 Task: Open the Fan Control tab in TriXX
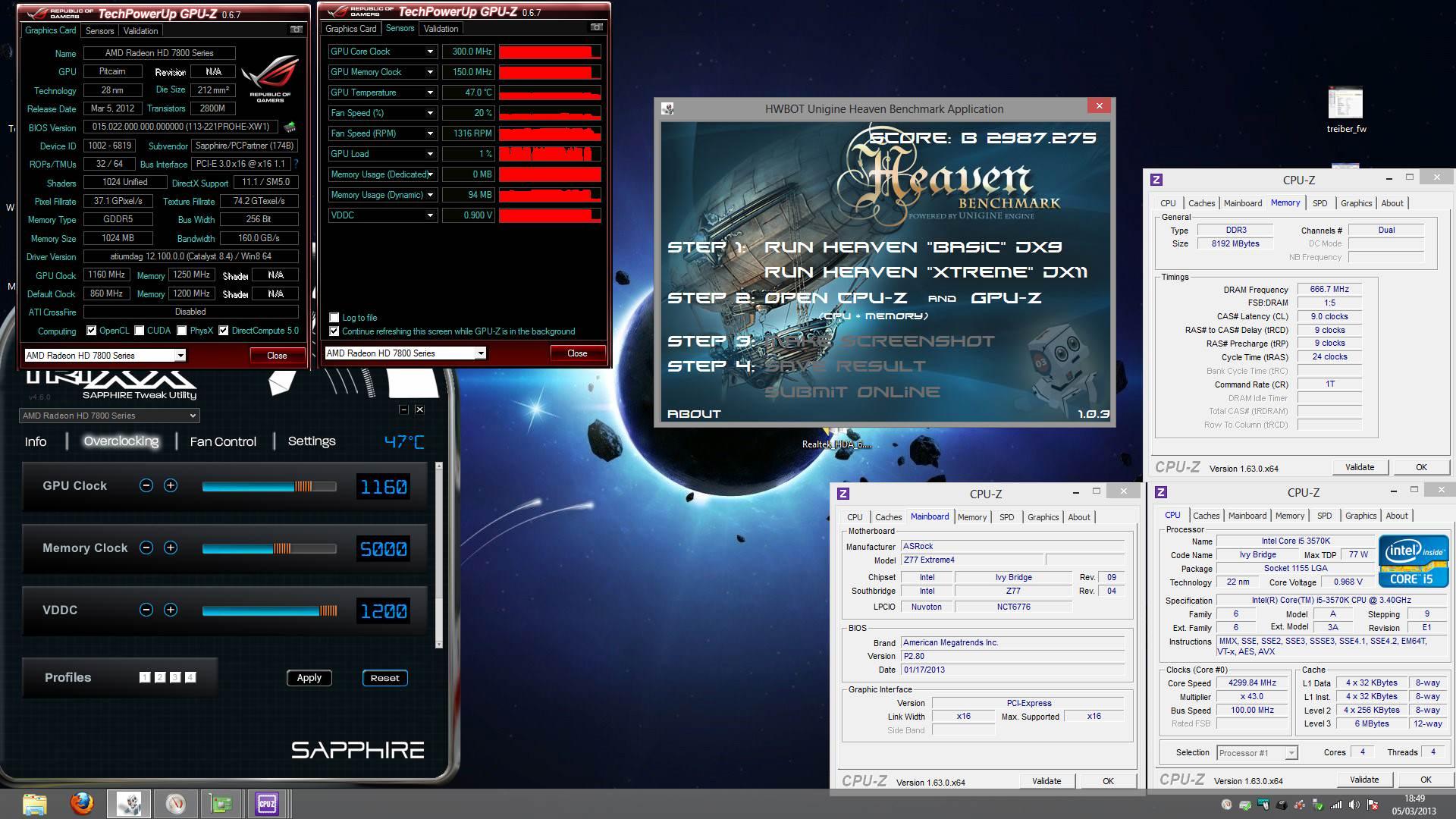point(223,441)
